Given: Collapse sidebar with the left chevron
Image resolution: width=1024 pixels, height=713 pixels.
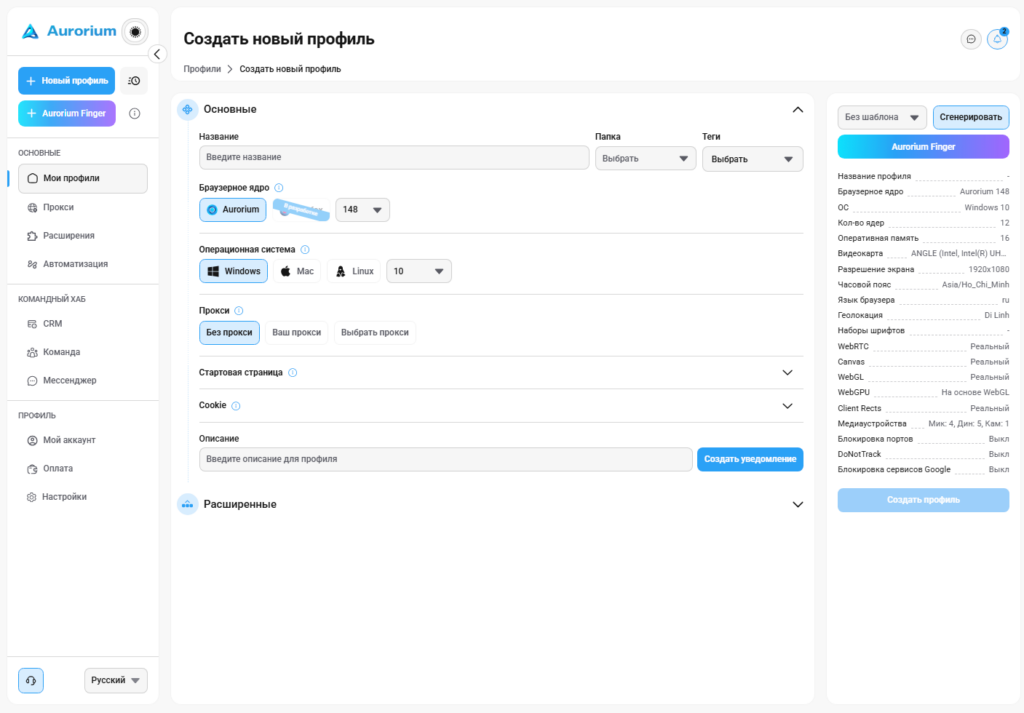Looking at the screenshot, I should (157, 54).
